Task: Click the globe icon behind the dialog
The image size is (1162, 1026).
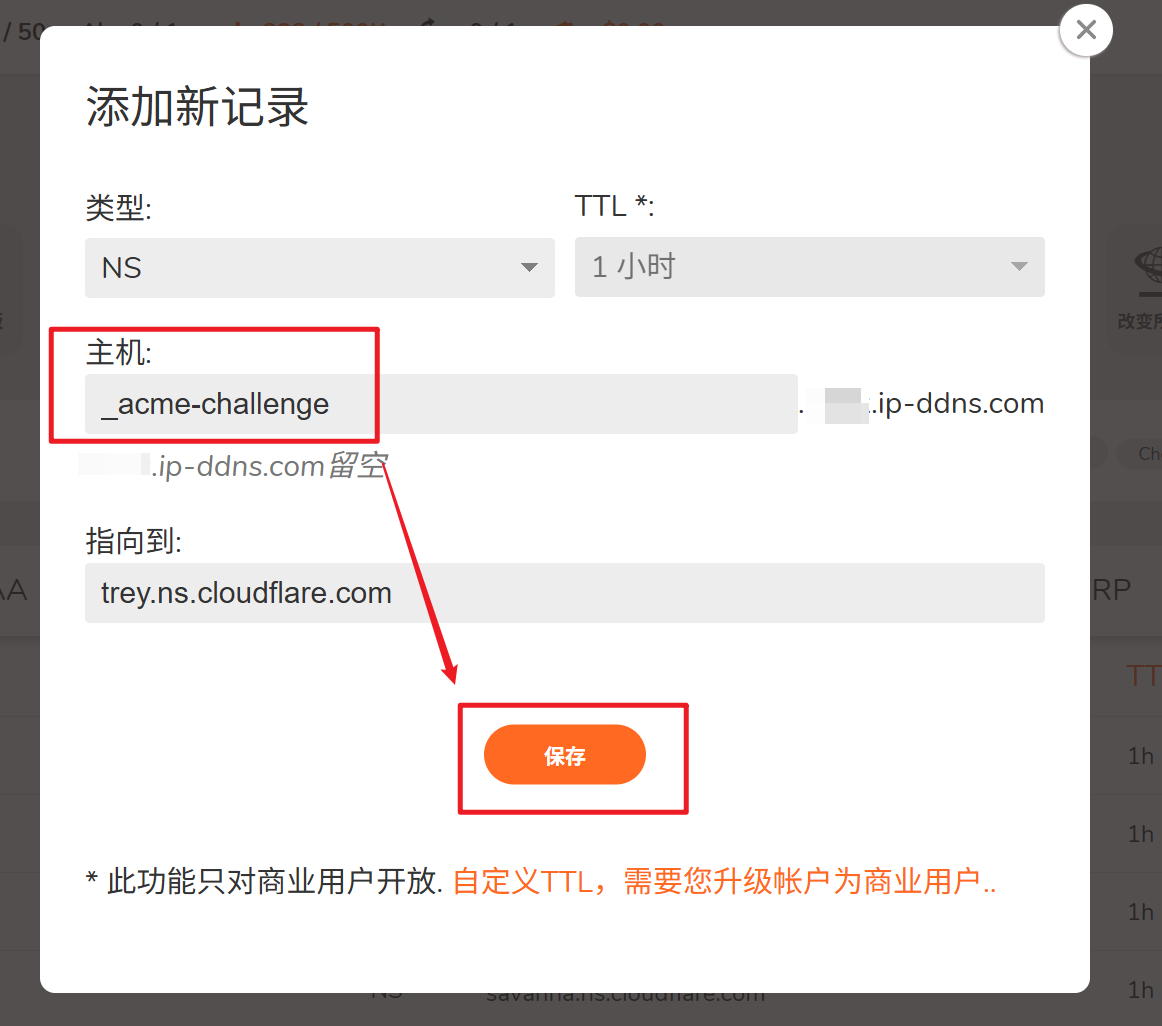Action: click(1149, 265)
